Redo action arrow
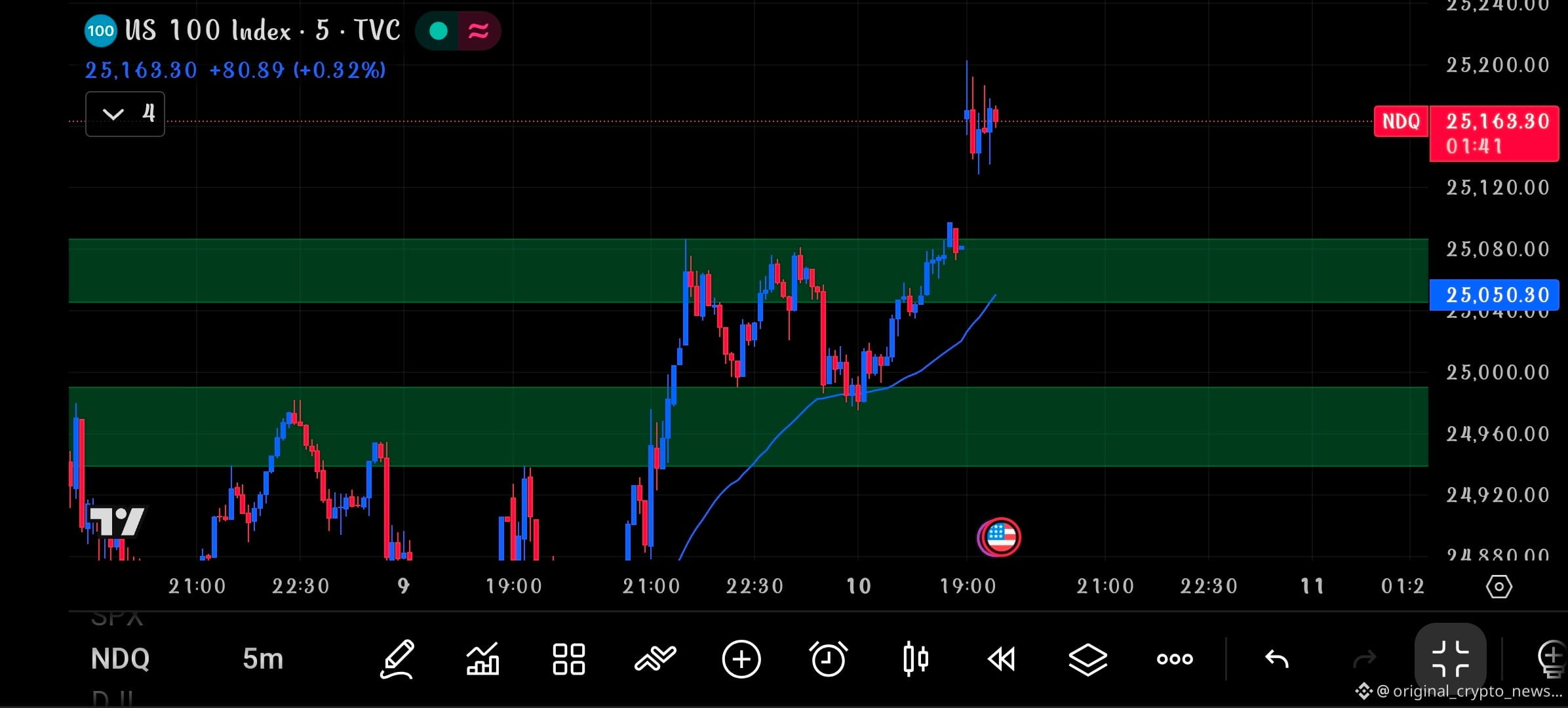The image size is (1568, 708). (x=1365, y=659)
